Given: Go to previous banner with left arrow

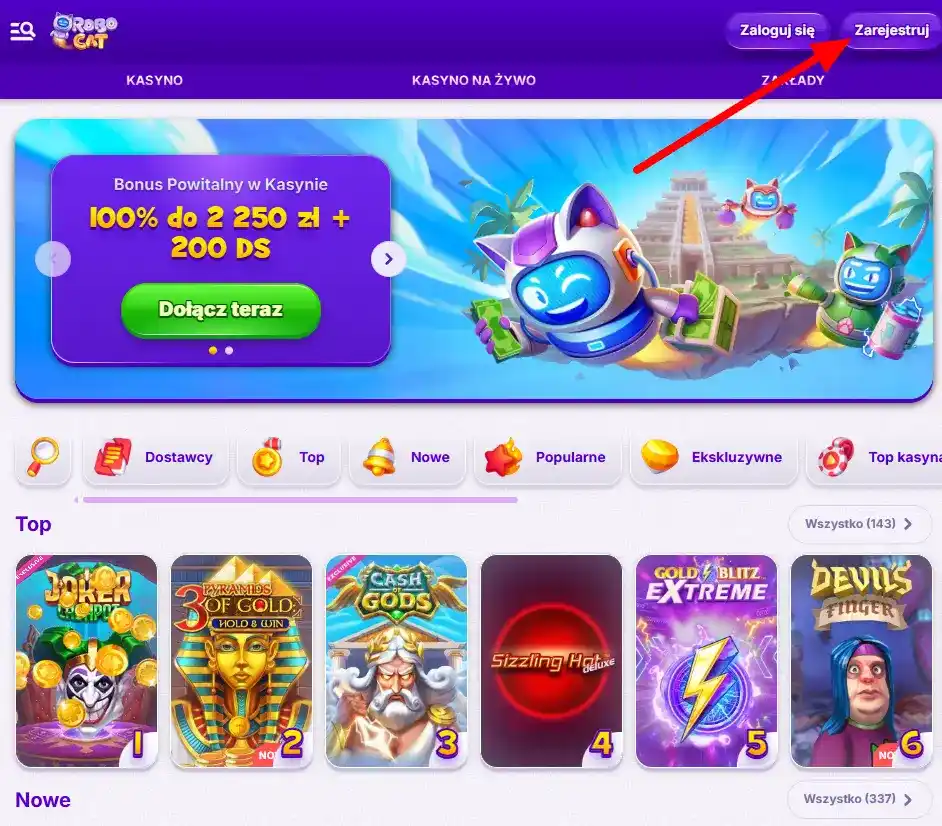Looking at the screenshot, I should [x=53, y=259].
